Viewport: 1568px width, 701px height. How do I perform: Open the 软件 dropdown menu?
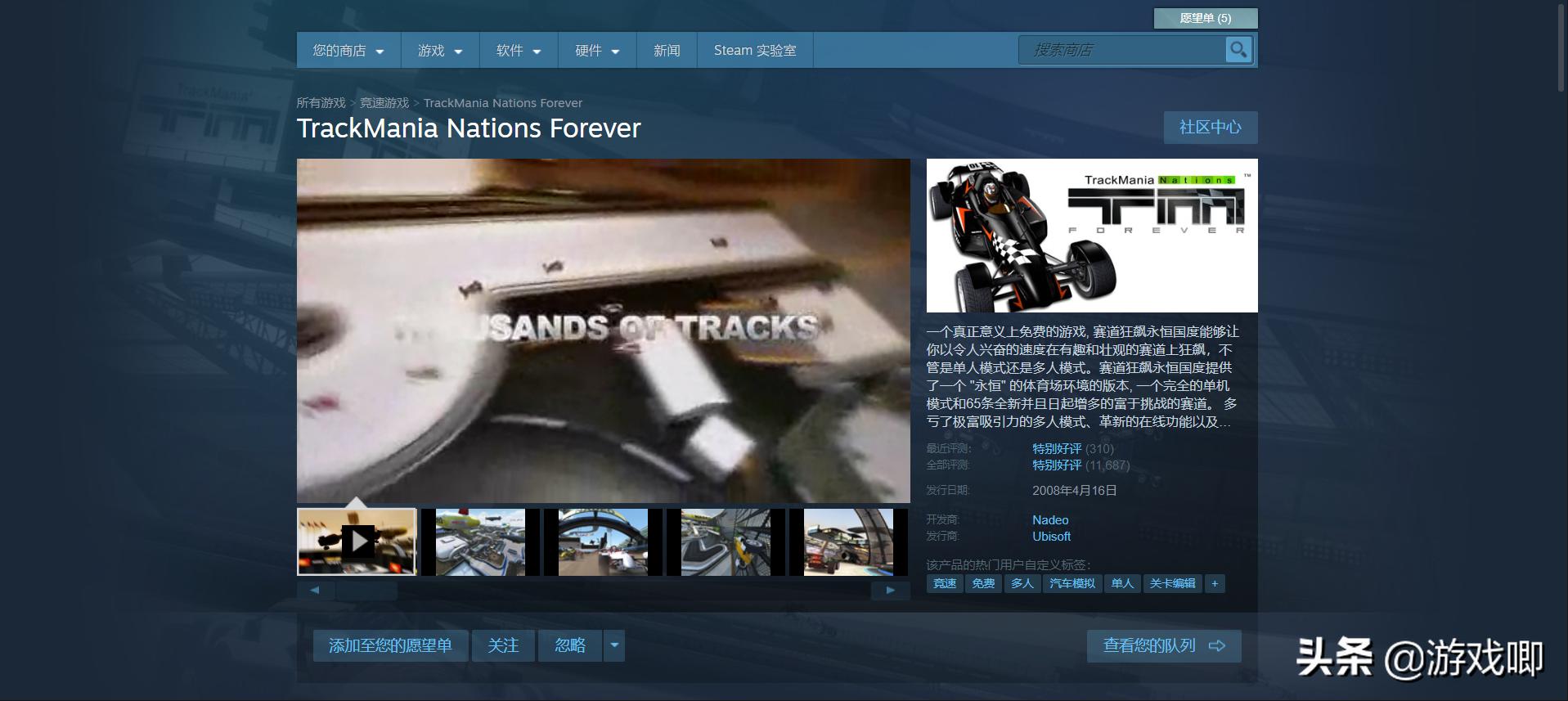519,51
